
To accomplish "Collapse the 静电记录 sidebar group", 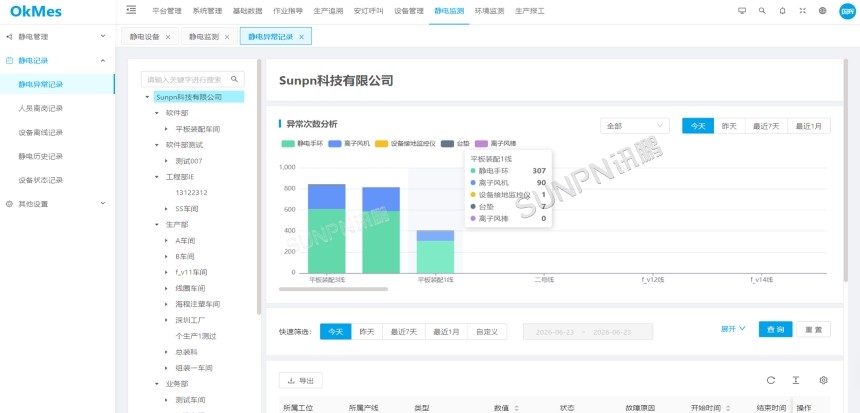I will tap(58, 60).
